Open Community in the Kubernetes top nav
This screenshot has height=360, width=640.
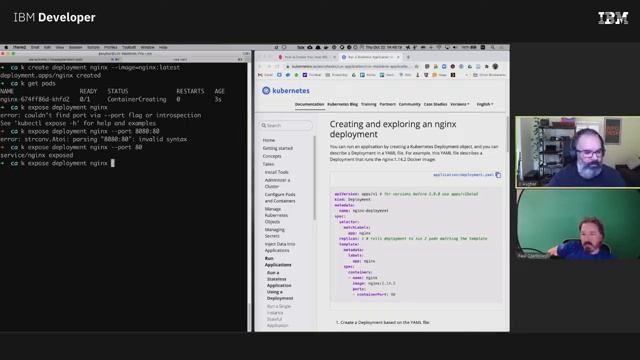(x=409, y=104)
